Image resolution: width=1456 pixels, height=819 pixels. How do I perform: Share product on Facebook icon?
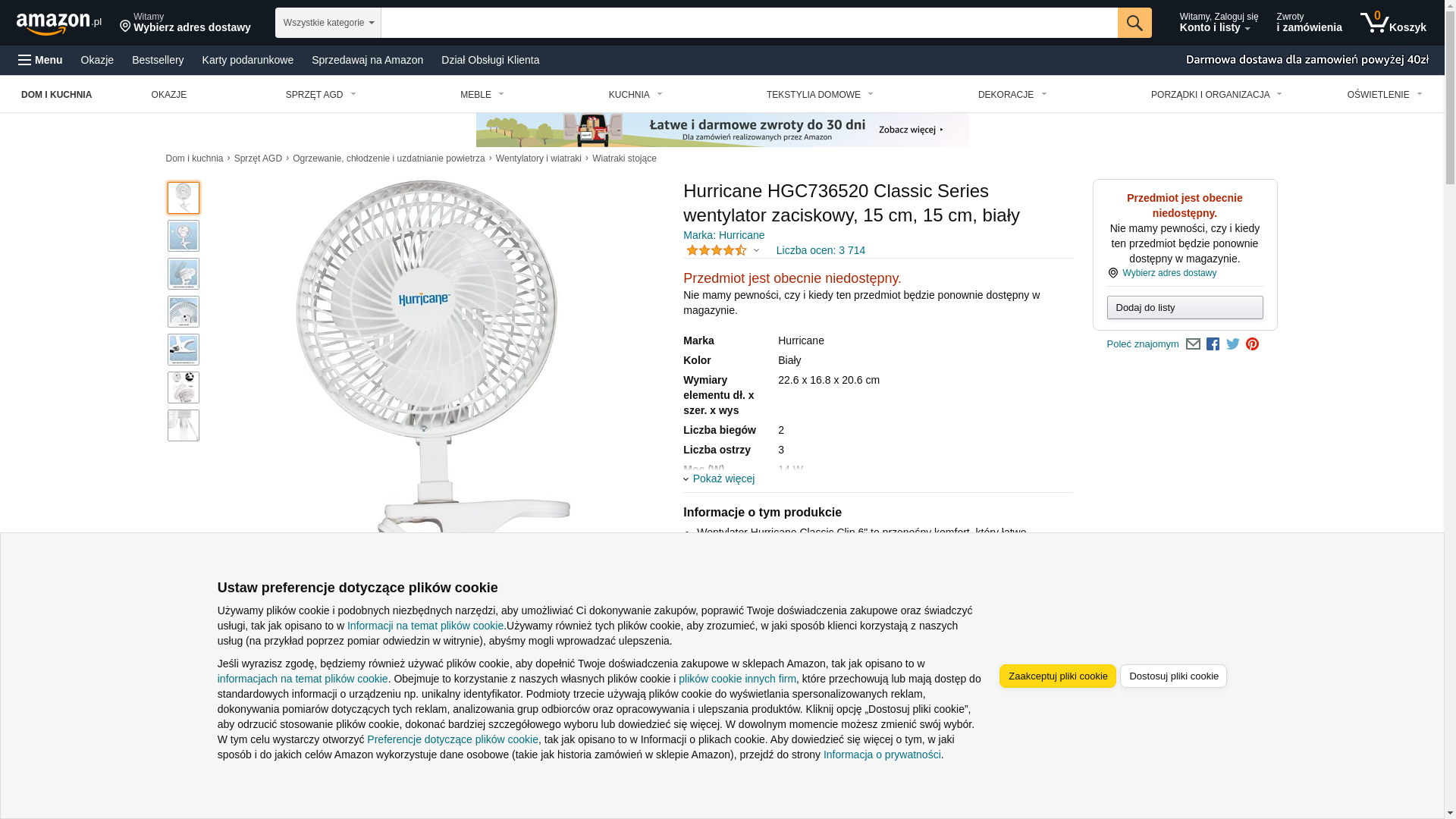point(1213,344)
